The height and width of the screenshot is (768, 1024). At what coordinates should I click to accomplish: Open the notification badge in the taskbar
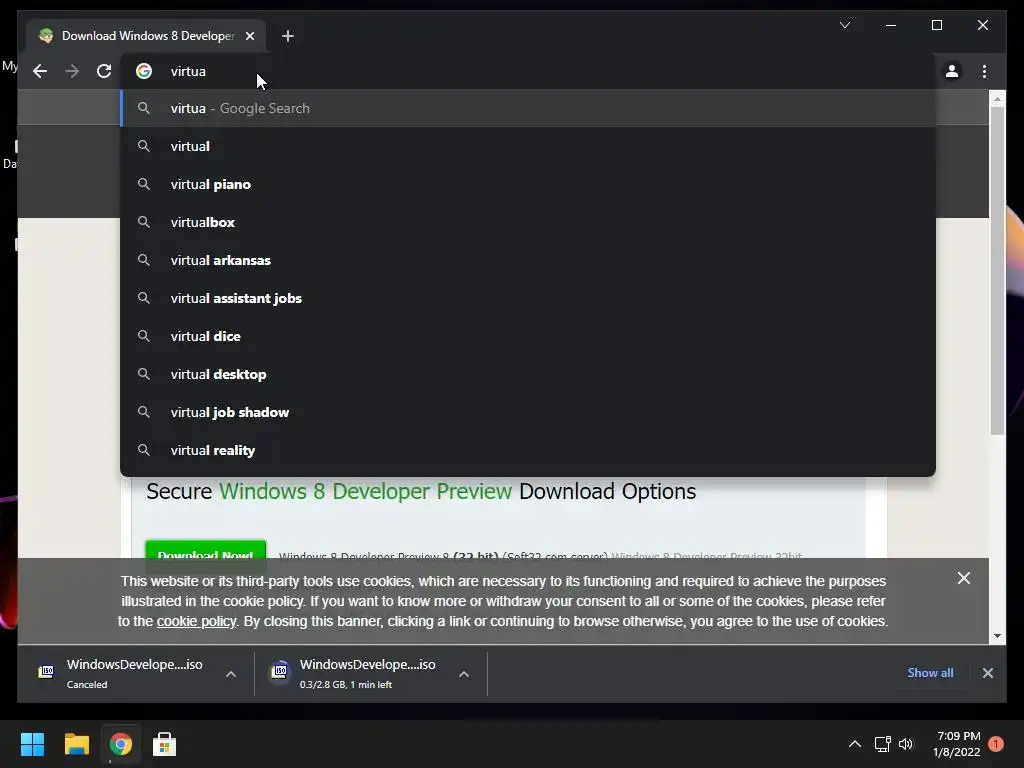coord(996,744)
